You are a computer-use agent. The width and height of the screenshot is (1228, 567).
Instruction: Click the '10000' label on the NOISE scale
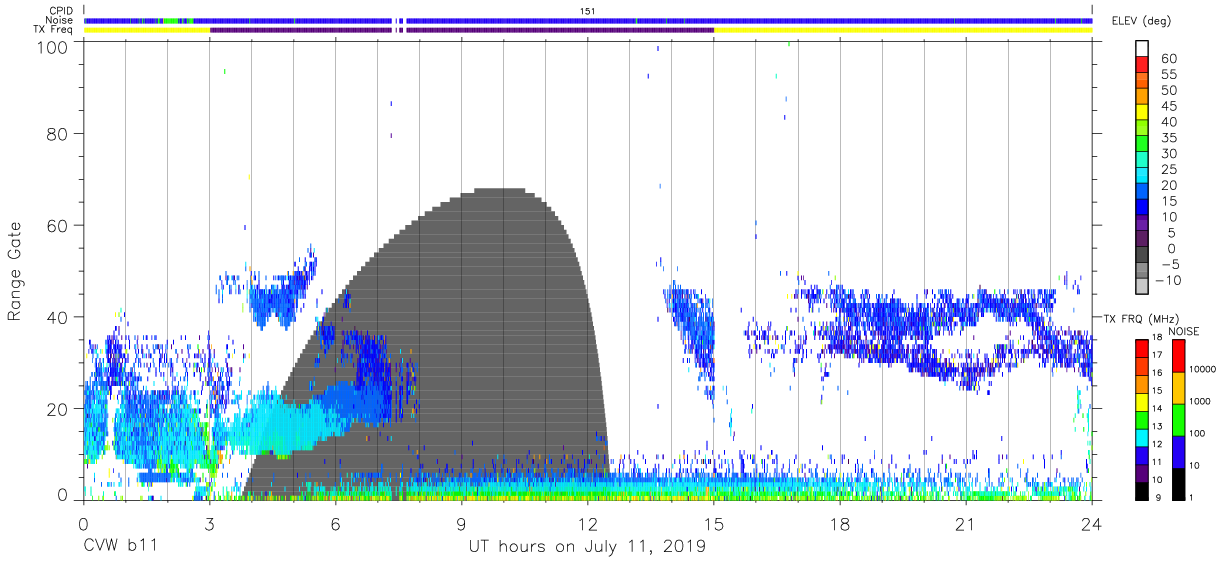(x=1202, y=369)
